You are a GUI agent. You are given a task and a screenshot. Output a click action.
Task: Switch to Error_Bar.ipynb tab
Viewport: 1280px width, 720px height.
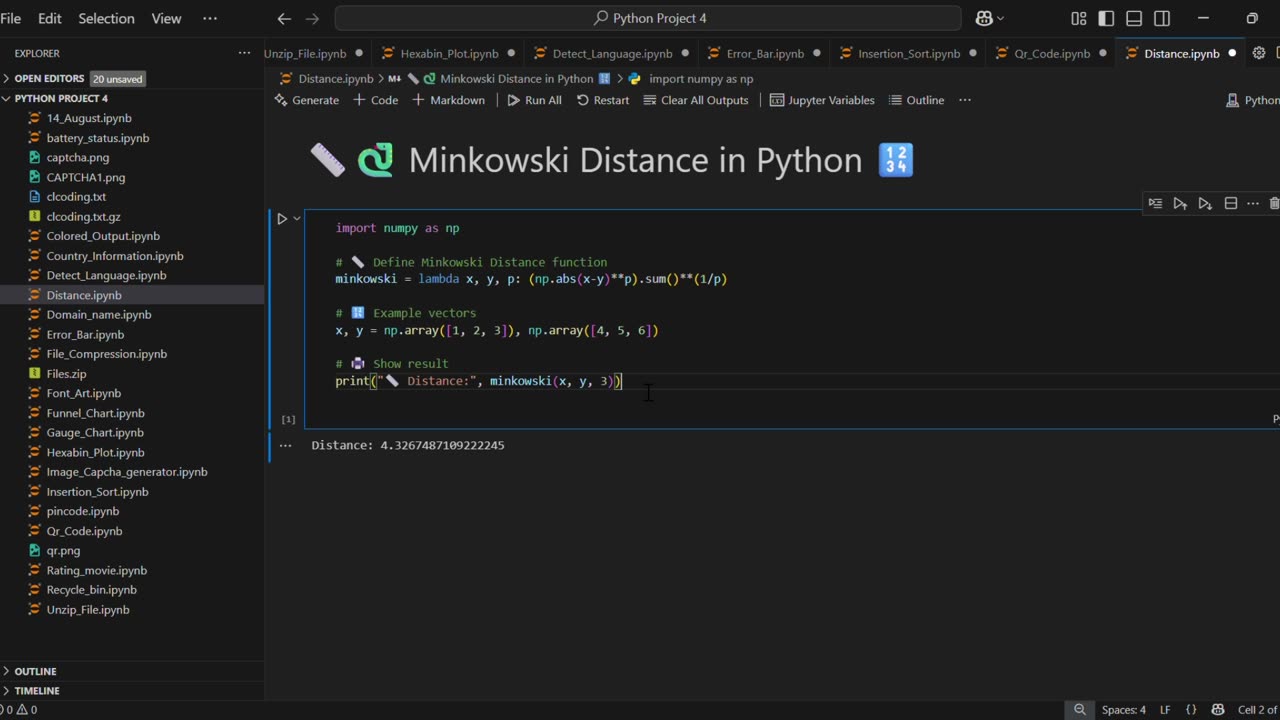[x=765, y=53]
